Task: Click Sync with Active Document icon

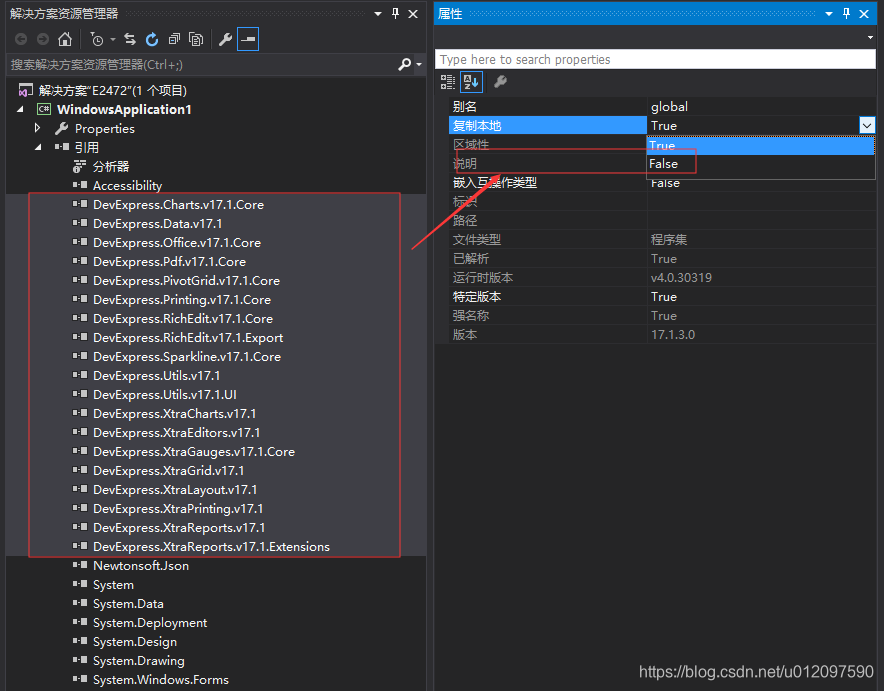Action: [x=130, y=39]
